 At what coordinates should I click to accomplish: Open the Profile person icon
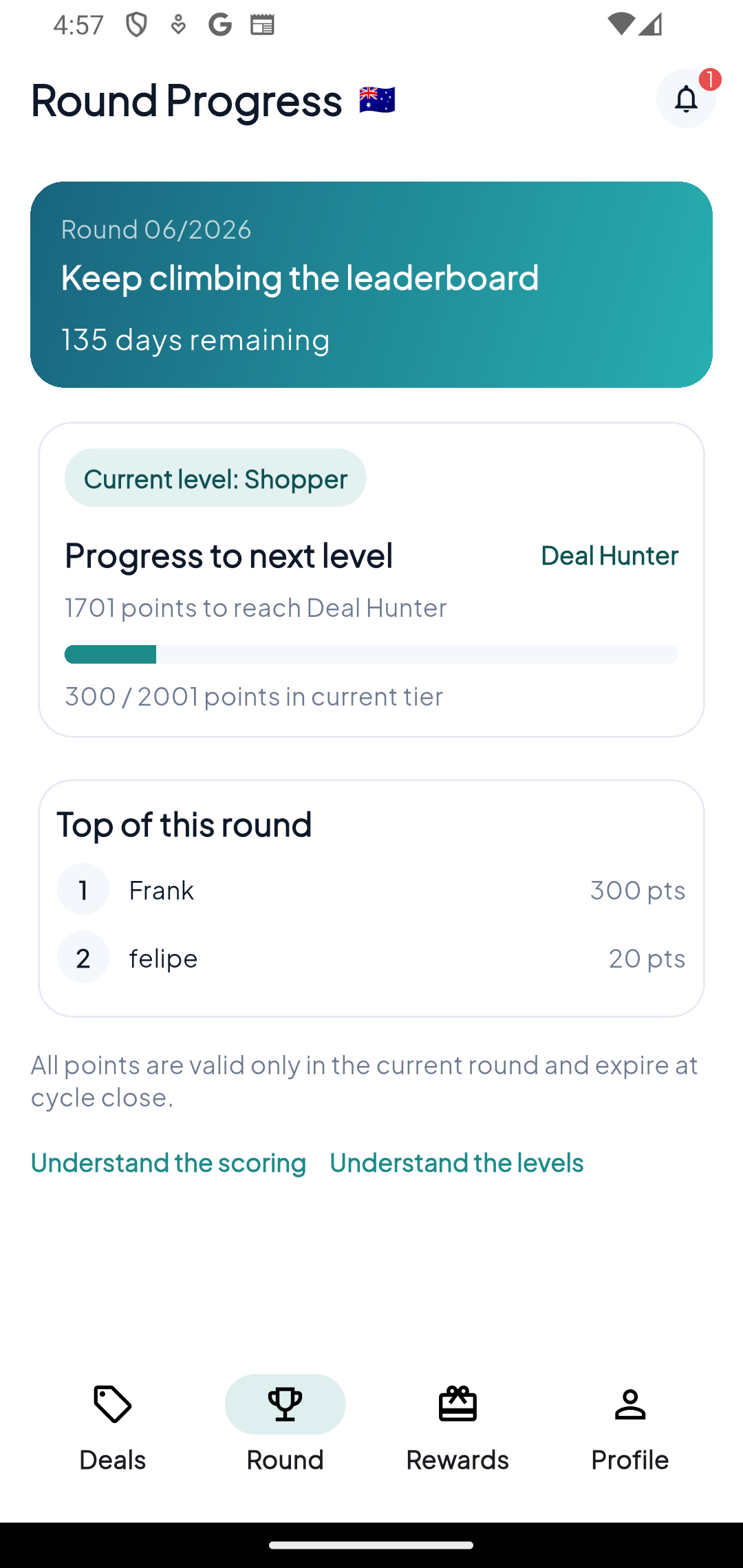(x=629, y=1404)
